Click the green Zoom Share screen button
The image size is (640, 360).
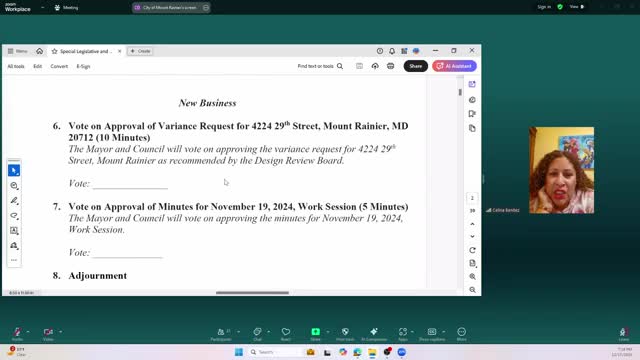point(316,334)
